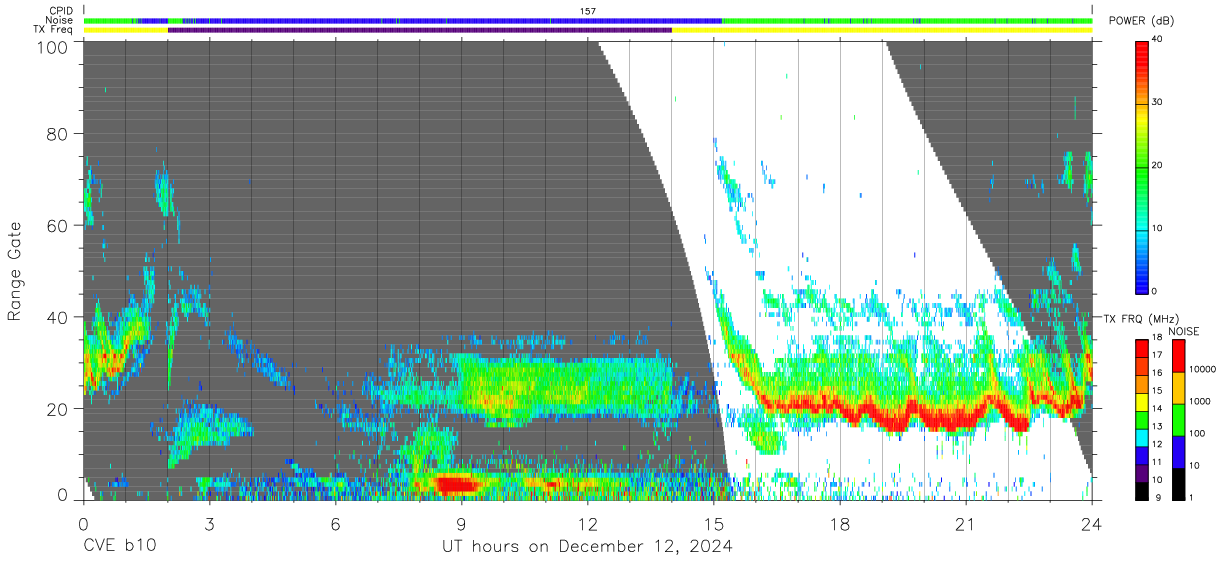Click the 1 label on NOISE scale
This screenshot has width=1228, height=567.
click(1193, 497)
